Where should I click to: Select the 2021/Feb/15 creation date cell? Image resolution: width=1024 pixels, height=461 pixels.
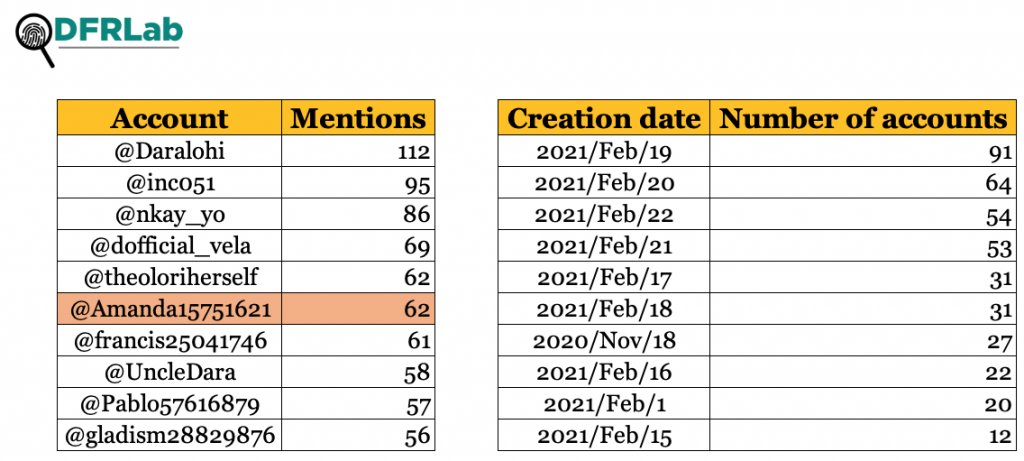tap(603, 434)
